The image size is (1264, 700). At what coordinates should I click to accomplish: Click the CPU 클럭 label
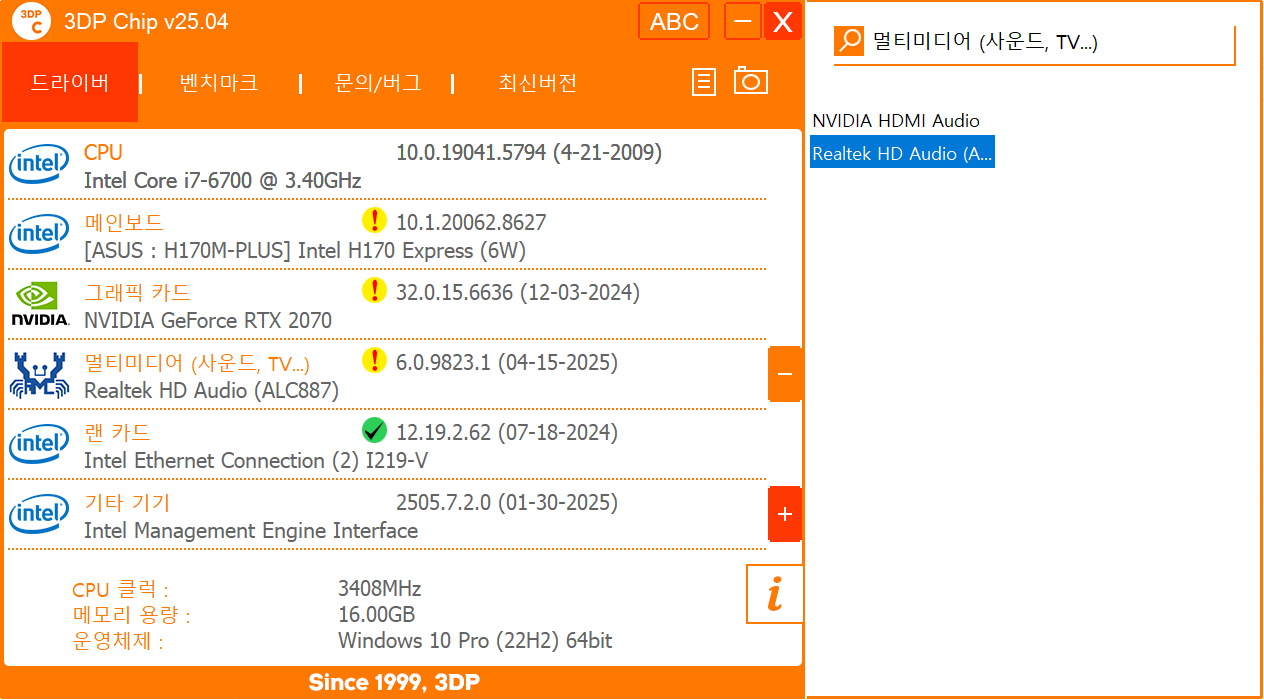tap(120, 590)
